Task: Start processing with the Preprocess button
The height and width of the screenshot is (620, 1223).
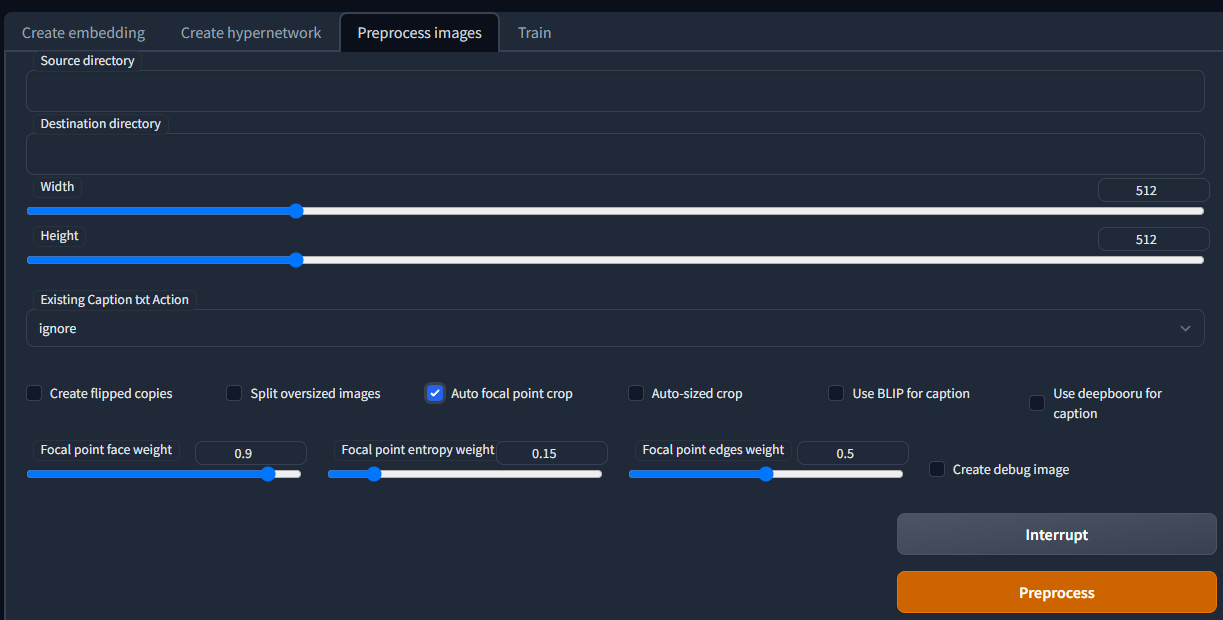Action: pos(1057,592)
